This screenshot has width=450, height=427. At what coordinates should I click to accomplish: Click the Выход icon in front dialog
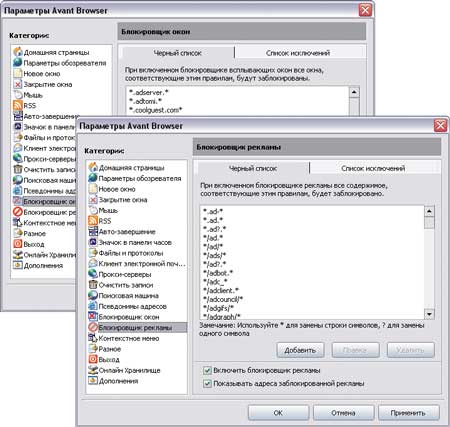tap(93, 359)
